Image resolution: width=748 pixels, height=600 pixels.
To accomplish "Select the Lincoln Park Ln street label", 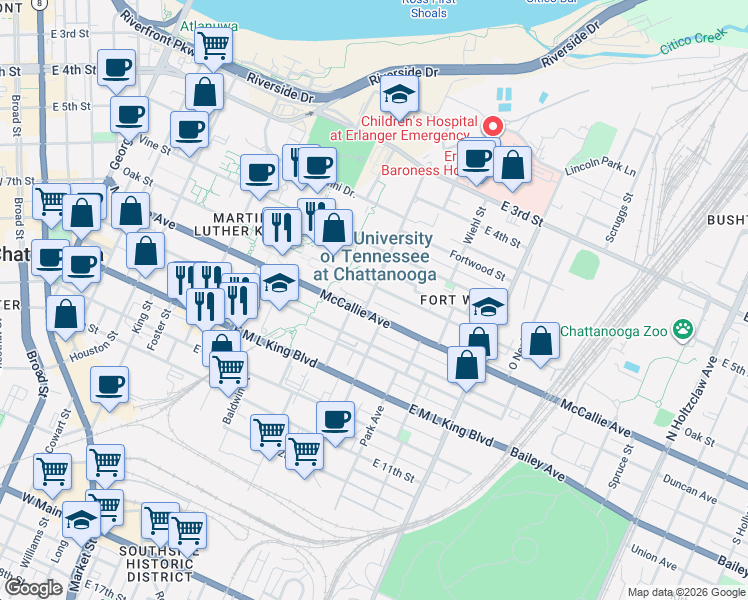I will (x=600, y=166).
